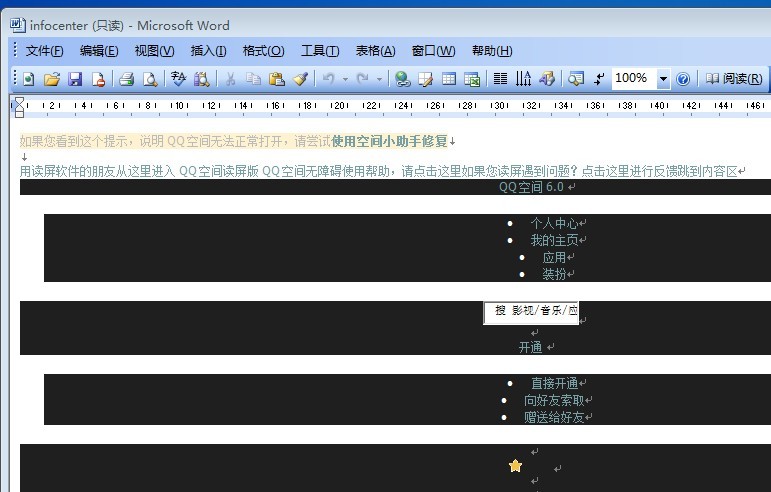Open the Undo history dropdown arrow
This screenshot has height=492, width=771.
tap(345, 79)
